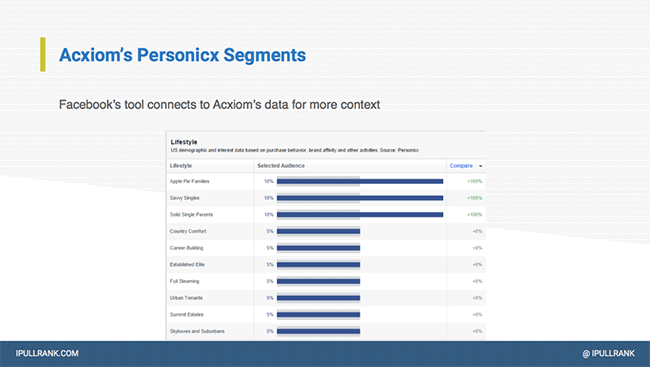Select the Selected Audience column header
Screen dimensions: 650x367
pos(281,165)
